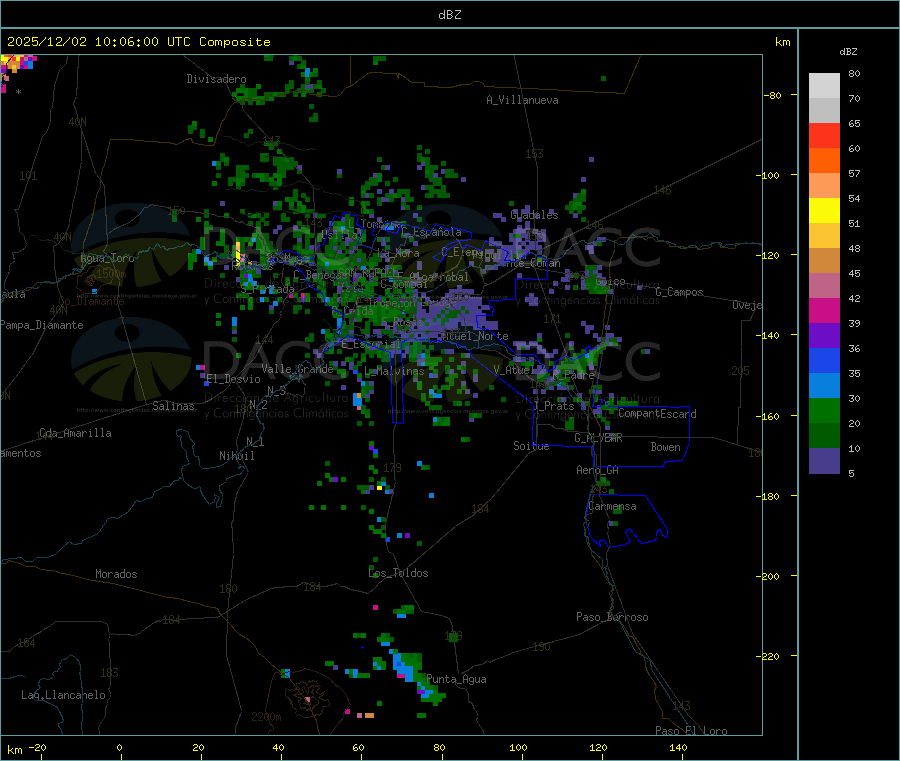The height and width of the screenshot is (761, 900).
Task: Click the timestamp '2025/12/02 10:06:00 UTC Composite'
Action: tap(138, 42)
